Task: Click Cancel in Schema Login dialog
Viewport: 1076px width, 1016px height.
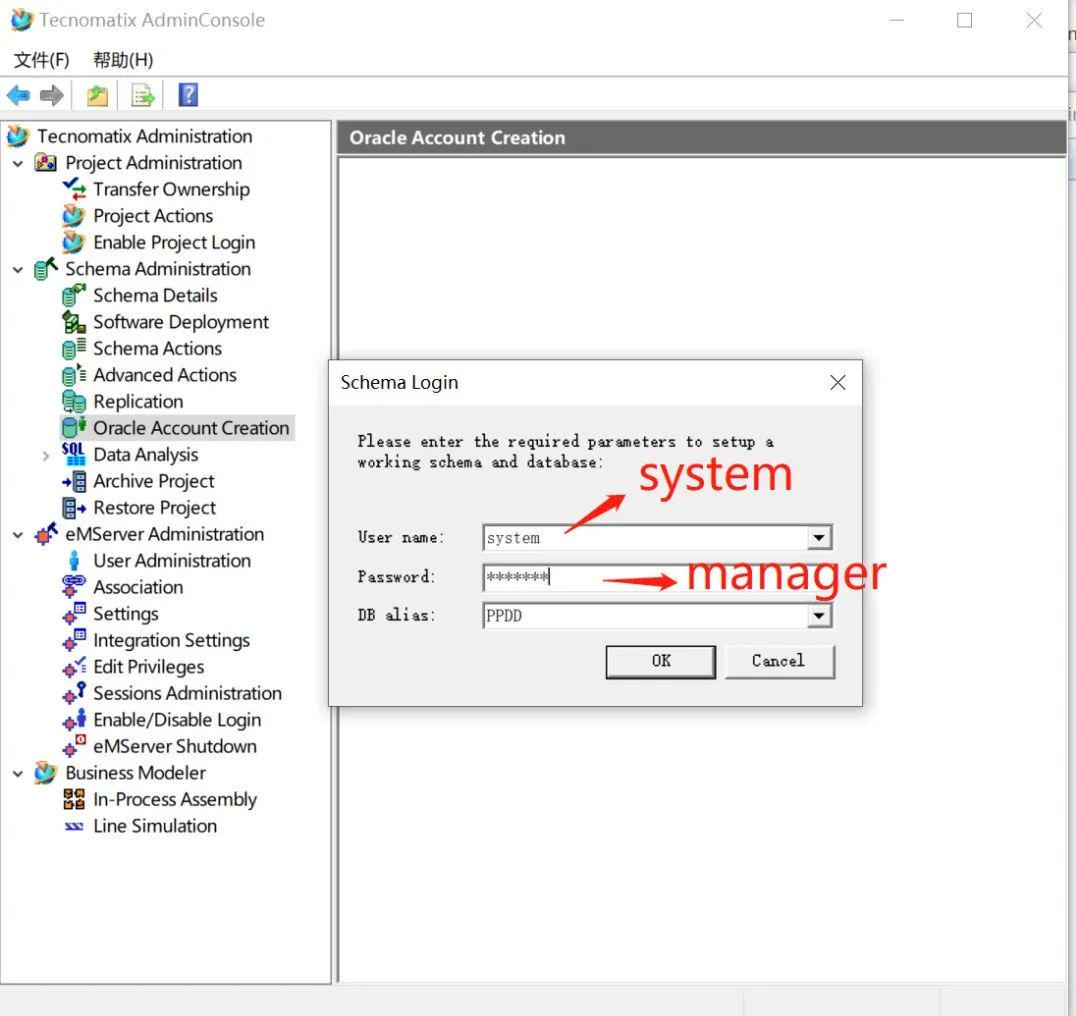Action: click(780, 661)
